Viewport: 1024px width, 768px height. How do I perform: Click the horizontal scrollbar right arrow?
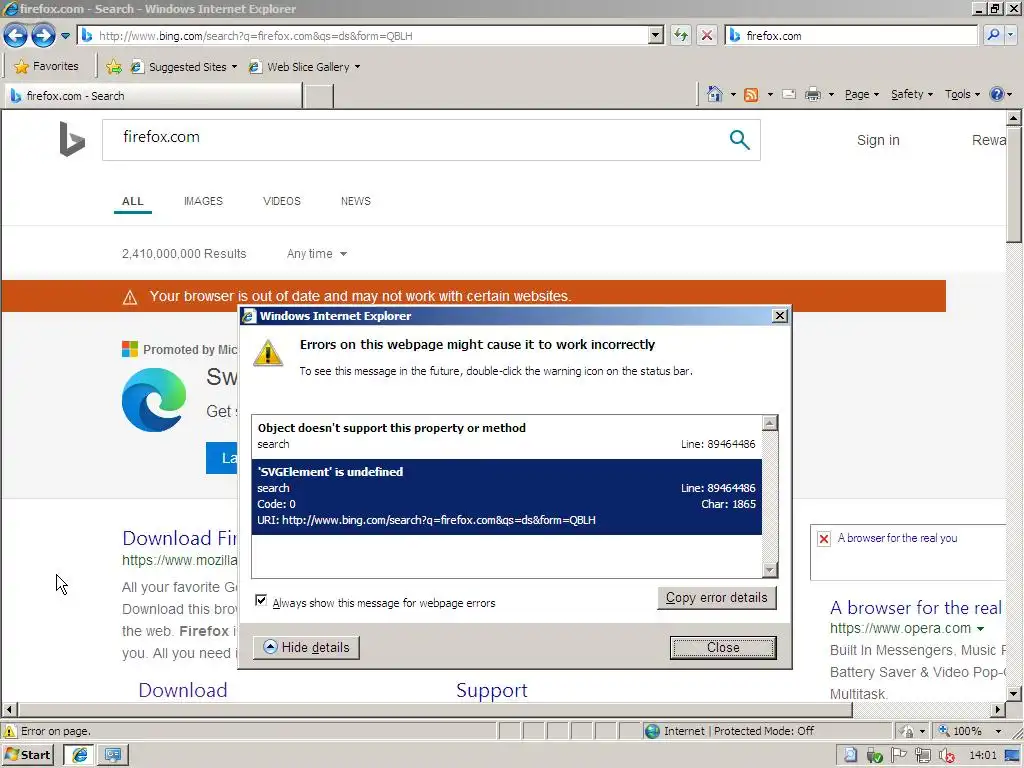pos(997,709)
